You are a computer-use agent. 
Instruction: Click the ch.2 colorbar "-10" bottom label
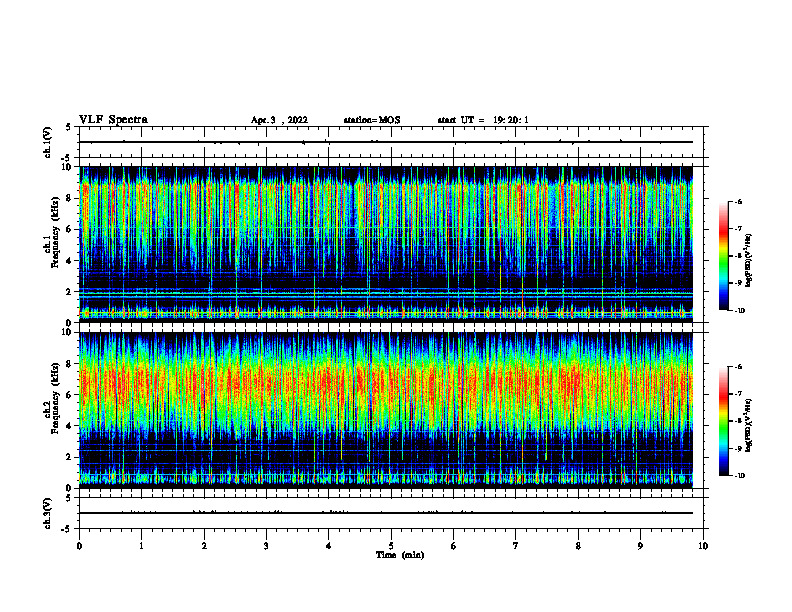coord(740,476)
